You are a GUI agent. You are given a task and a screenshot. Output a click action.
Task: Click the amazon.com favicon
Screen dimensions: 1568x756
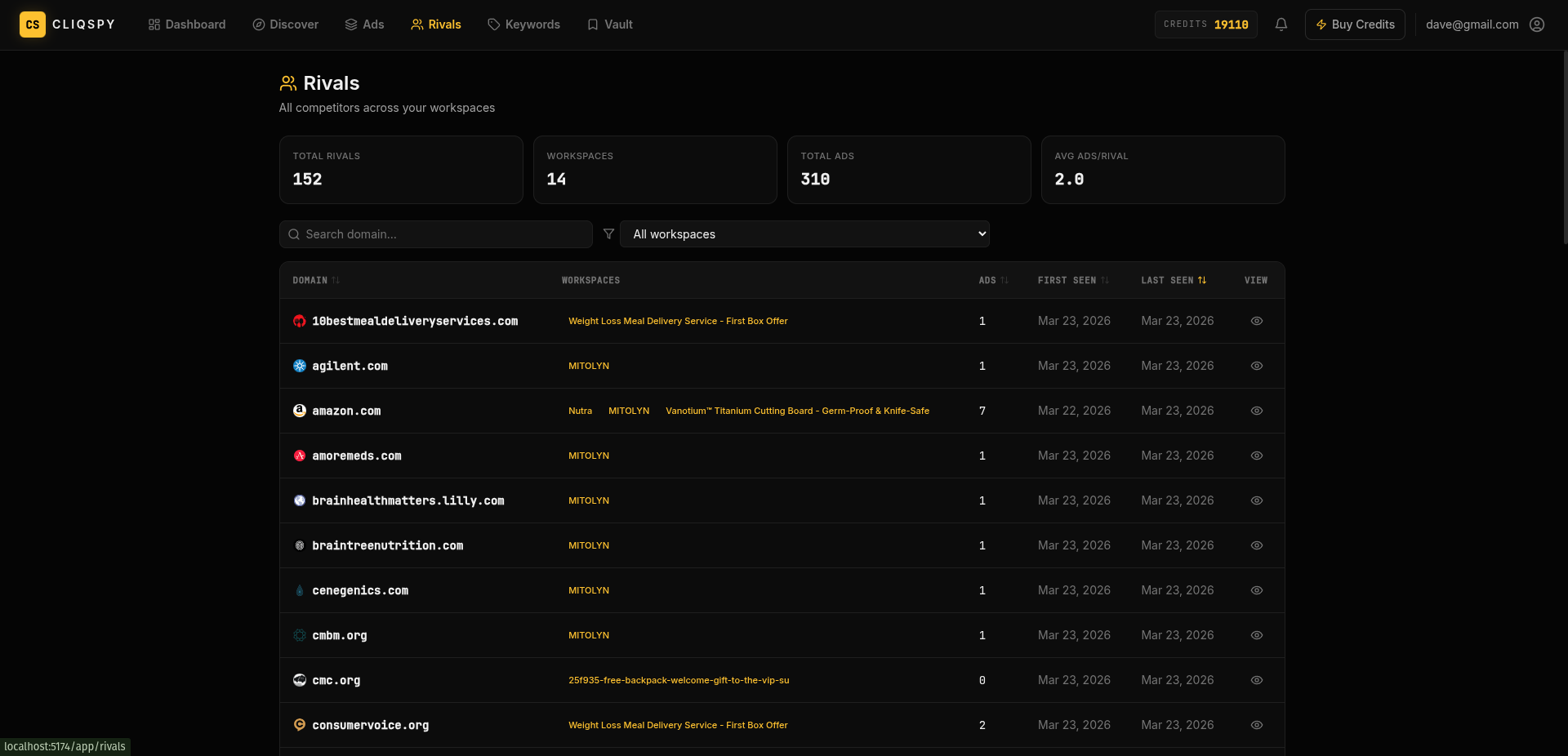click(x=299, y=411)
